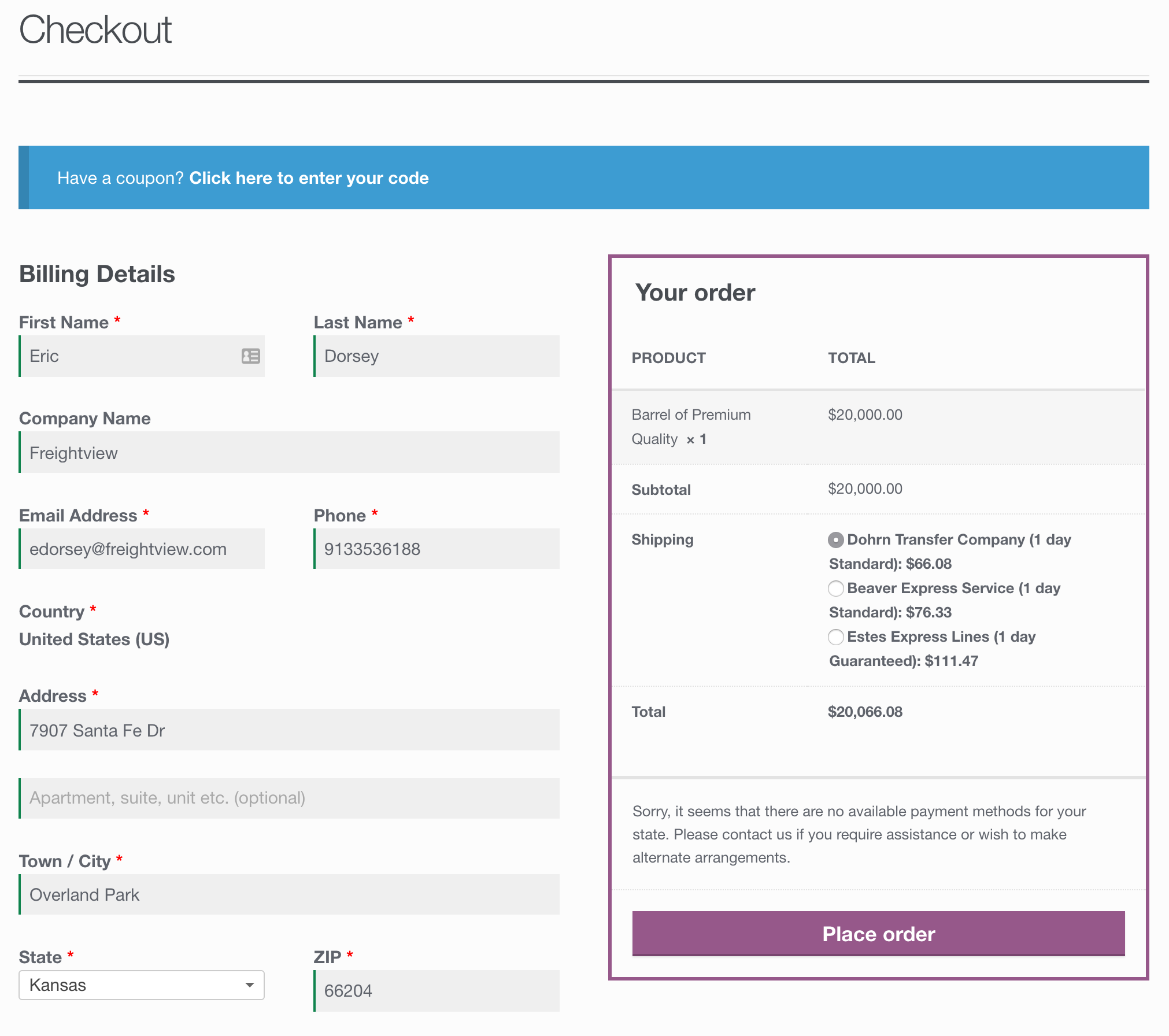
Task: Click here to enter your coupon code link
Action: pyautogui.click(x=309, y=178)
